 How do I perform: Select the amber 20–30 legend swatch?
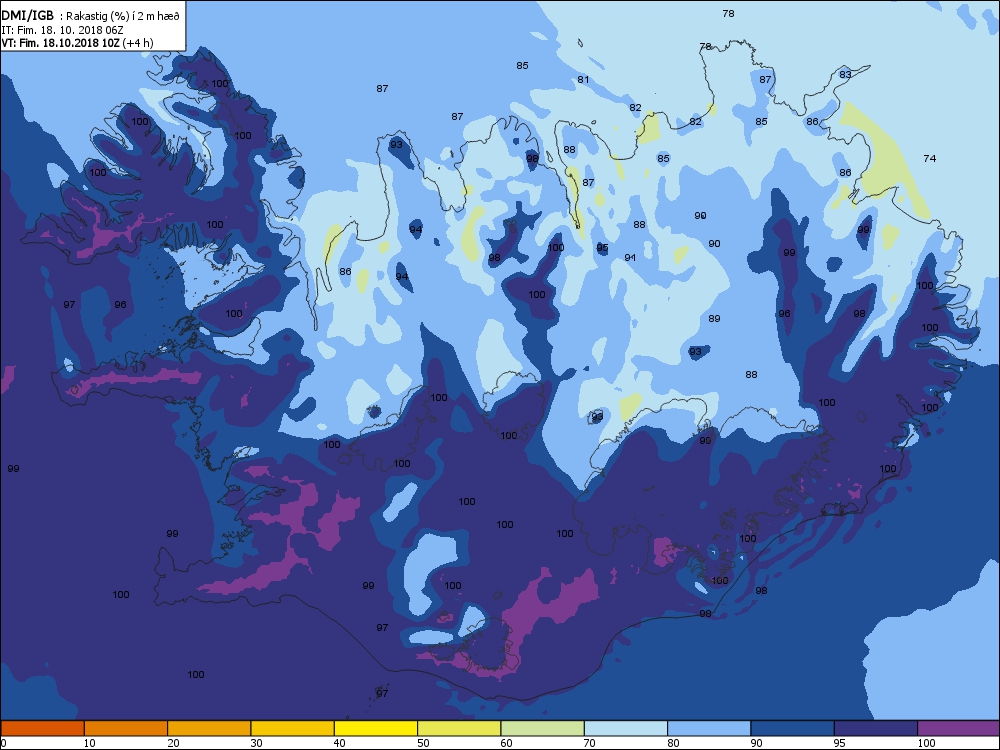pos(209,728)
